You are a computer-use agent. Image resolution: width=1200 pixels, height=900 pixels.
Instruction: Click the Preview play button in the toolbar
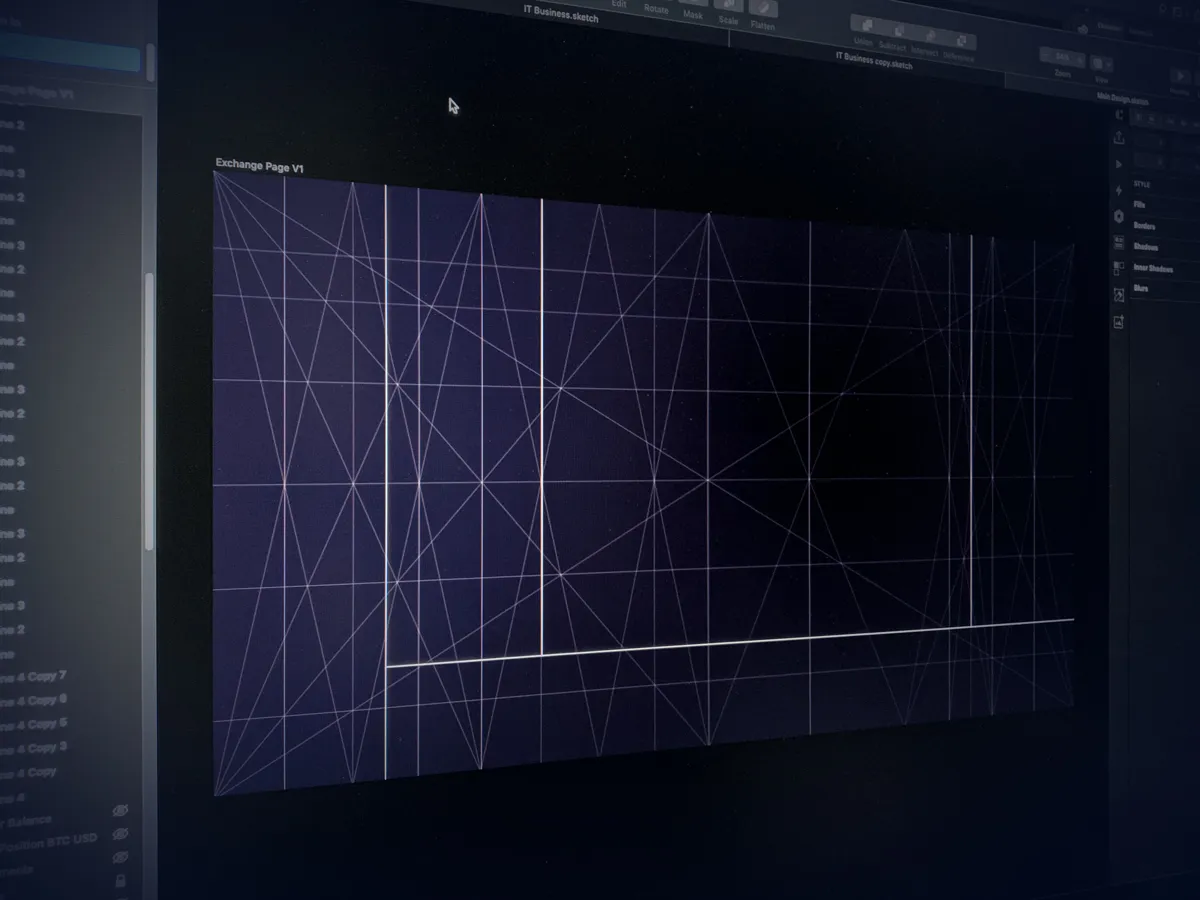coord(1181,76)
